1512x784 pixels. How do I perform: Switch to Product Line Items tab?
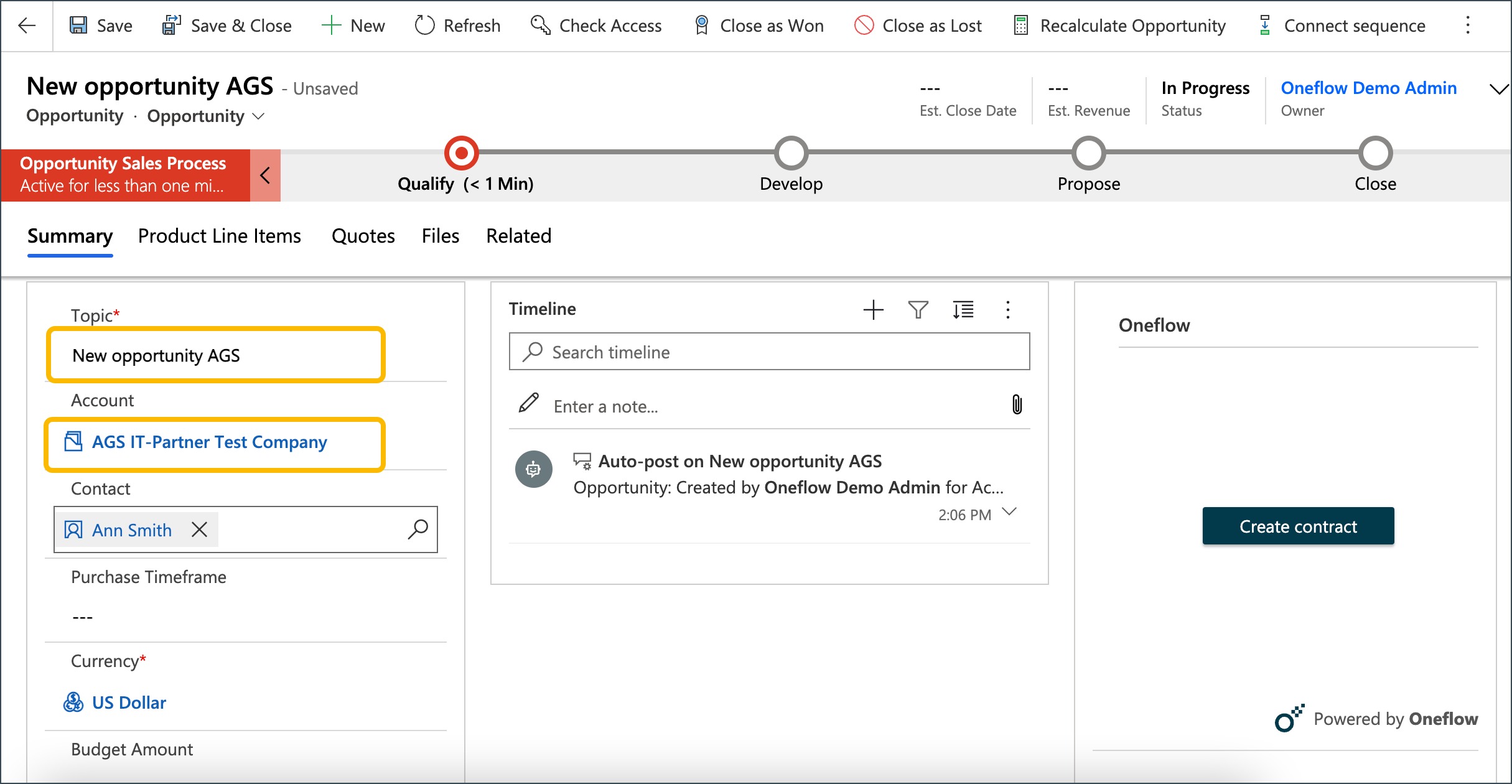click(x=219, y=236)
